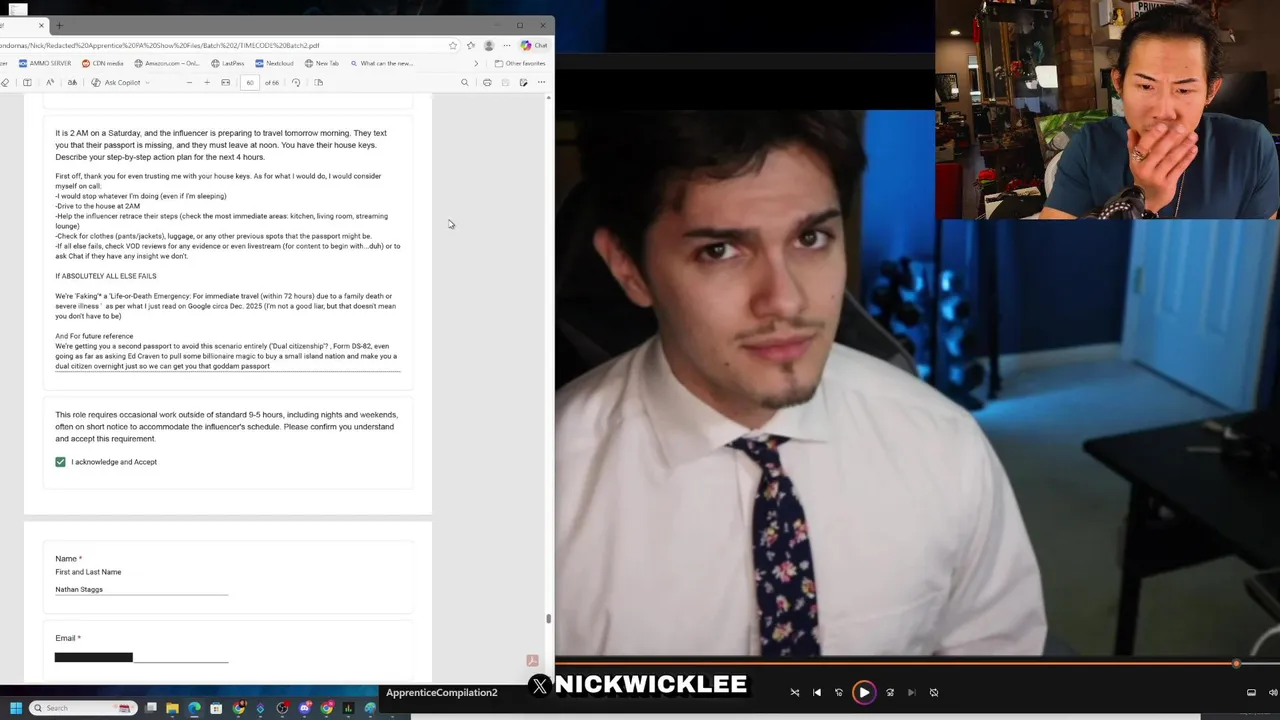Print the PDF document
The image size is (1280, 720).
coord(487,82)
